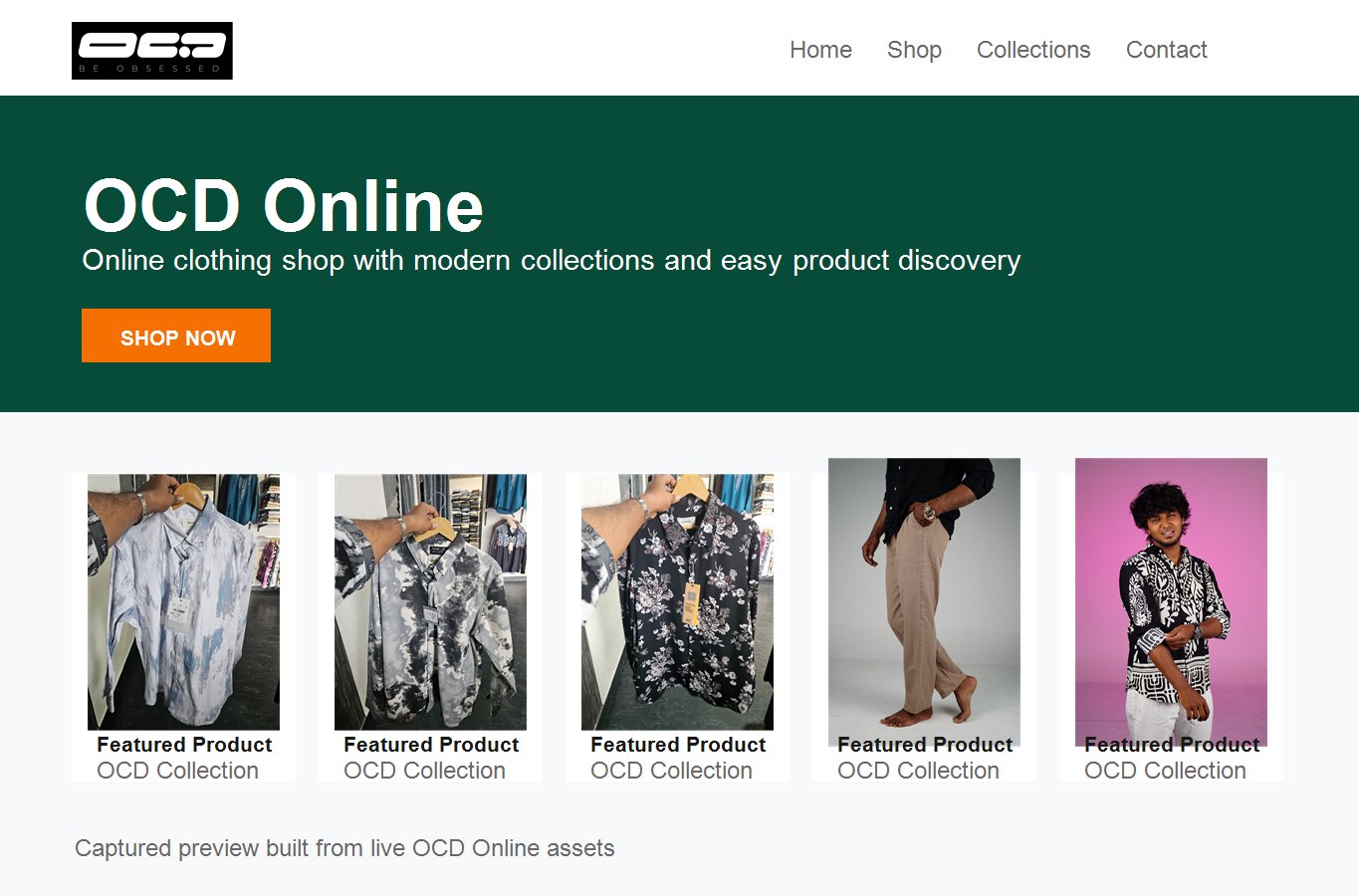
Task: Click Featured Product under the light blue shirt
Action: click(x=184, y=745)
